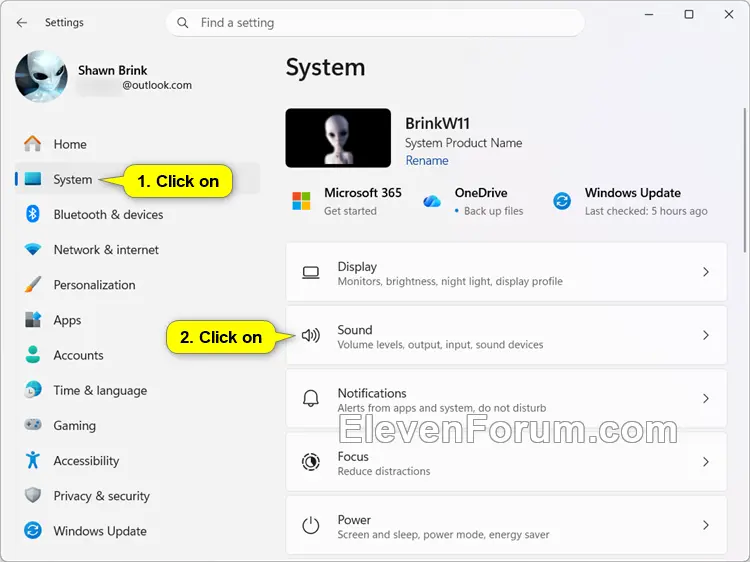Click the vertical scrollbar on right
The width and height of the screenshot is (750, 562).
pos(744,180)
